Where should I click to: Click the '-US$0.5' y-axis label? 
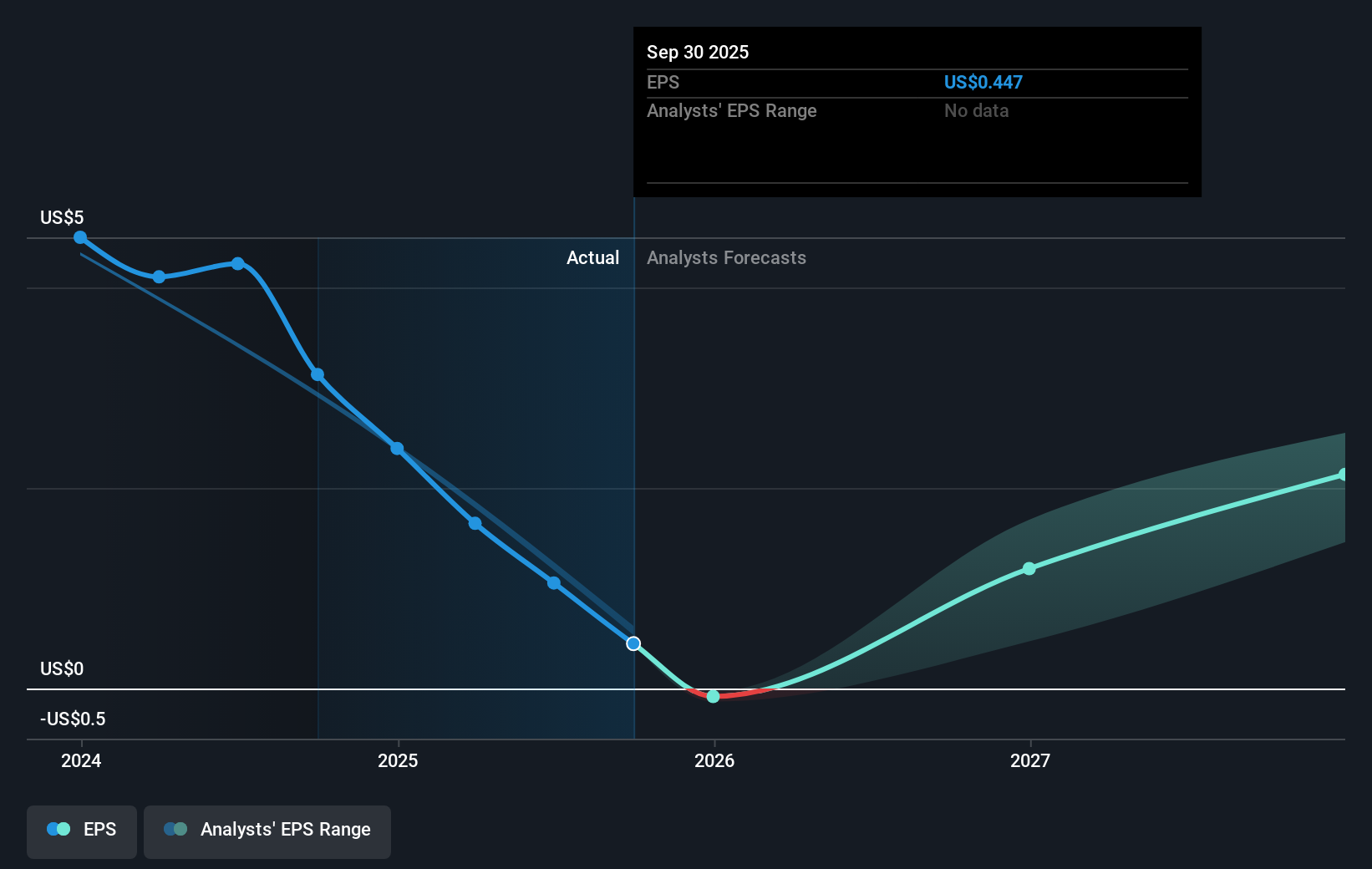(x=73, y=719)
